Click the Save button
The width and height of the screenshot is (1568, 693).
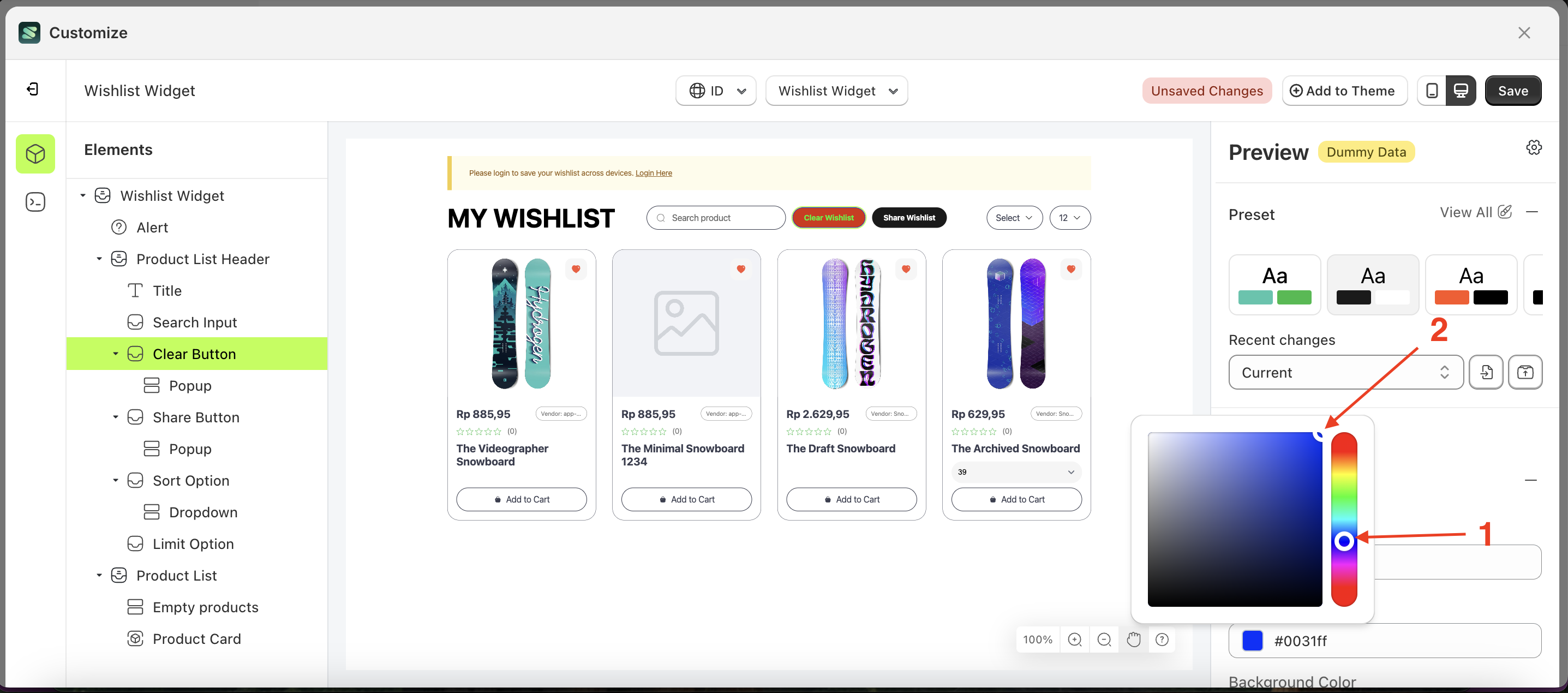pyautogui.click(x=1512, y=91)
